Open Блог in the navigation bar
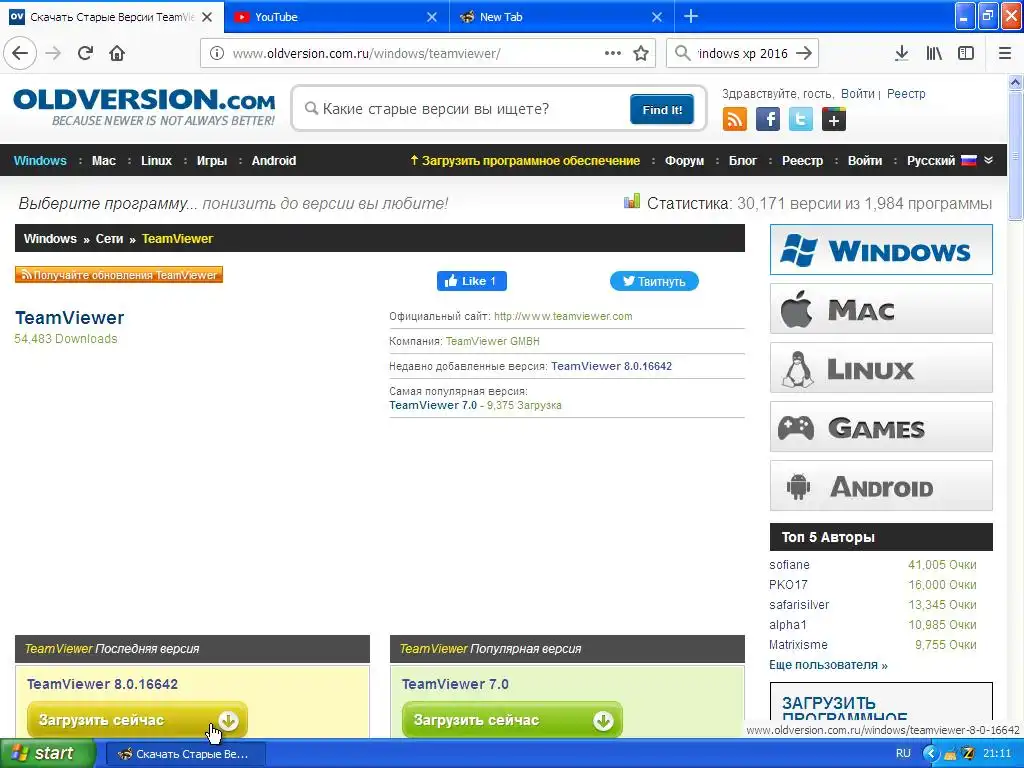This screenshot has width=1024, height=768. [x=743, y=161]
